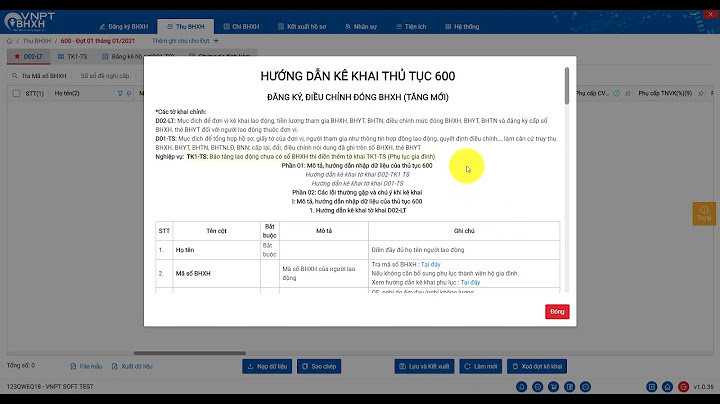
Task: Open the Họ tên(2) column filter icon
Action: [x=120, y=93]
